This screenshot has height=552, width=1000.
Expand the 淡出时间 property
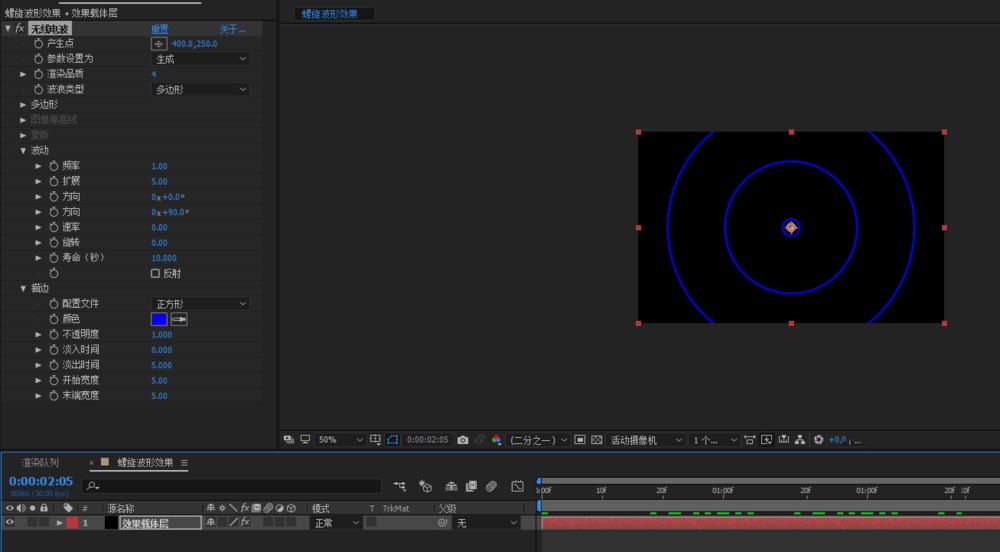[38, 365]
